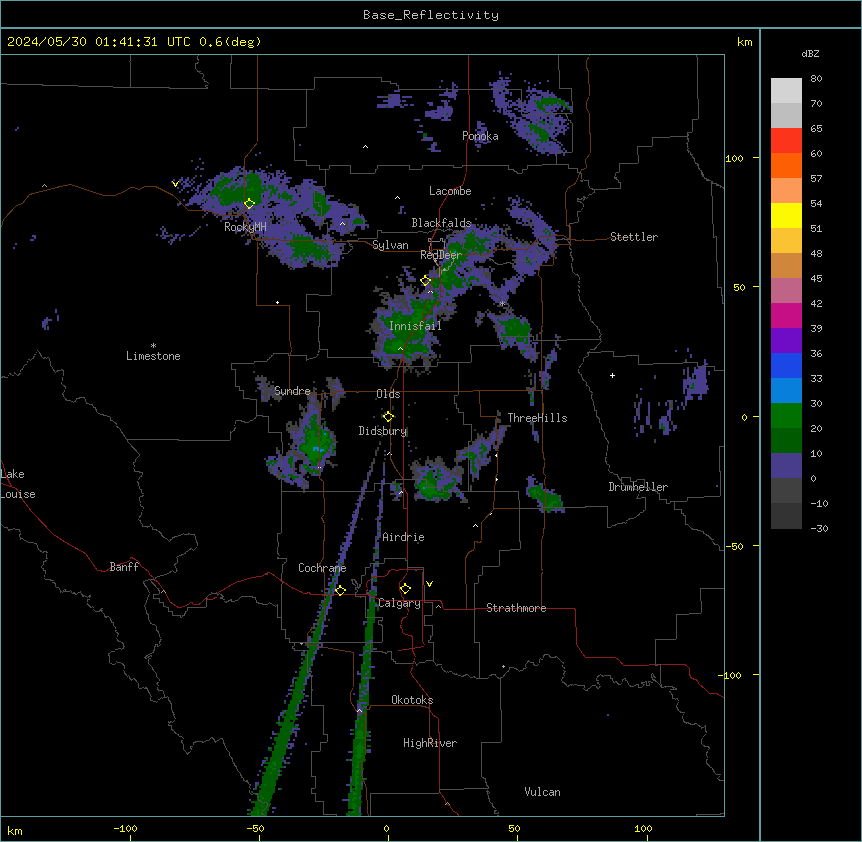Viewport: 862px width, 842px height.
Task: Click the Stettler label
Action: point(634,237)
